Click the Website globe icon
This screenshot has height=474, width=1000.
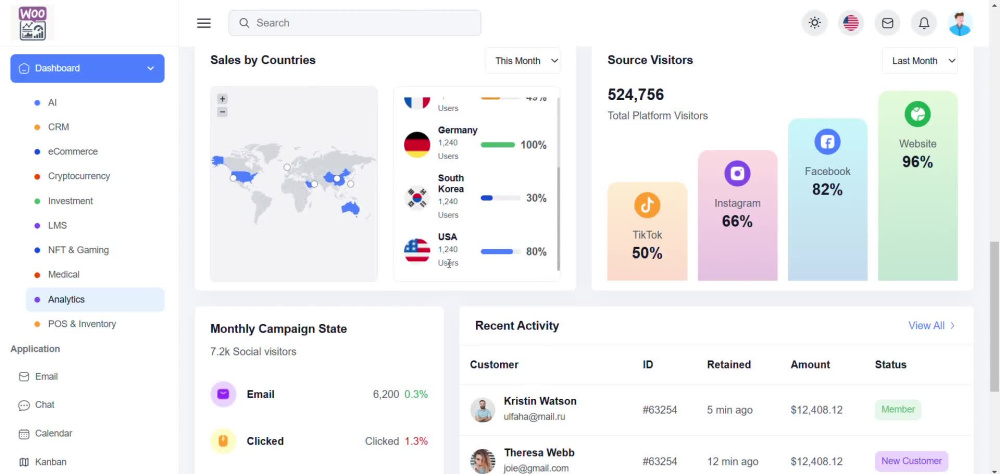click(x=917, y=114)
